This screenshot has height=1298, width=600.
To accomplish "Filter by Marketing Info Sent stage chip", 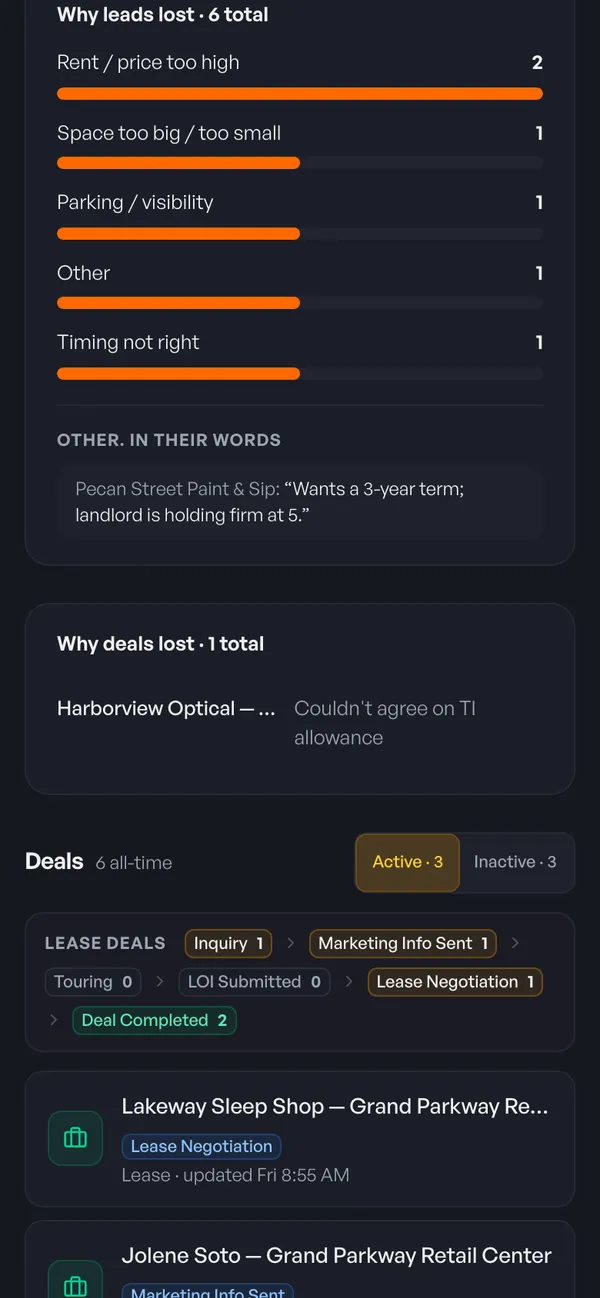I will point(403,943).
